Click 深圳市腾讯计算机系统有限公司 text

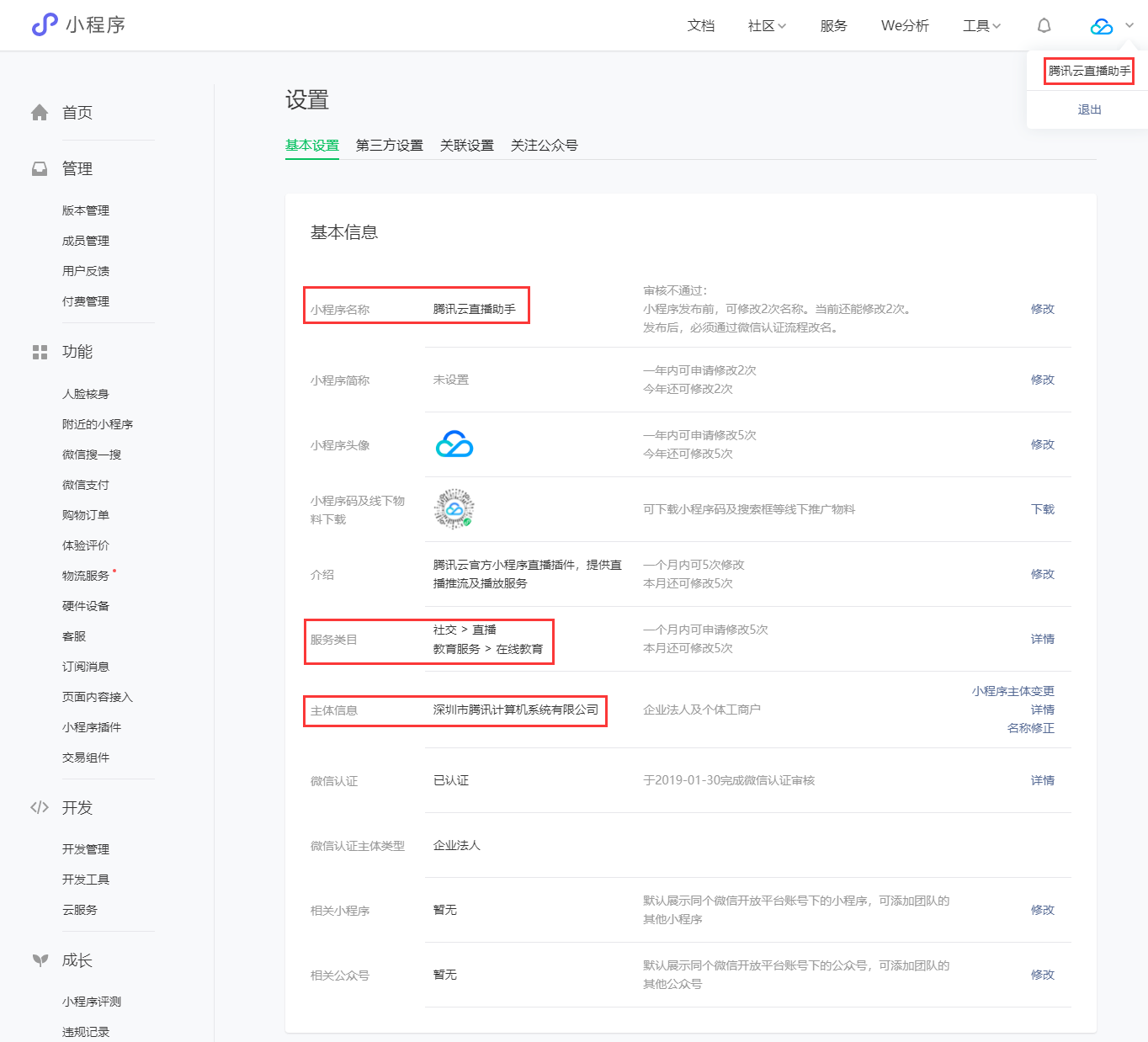pyautogui.click(x=516, y=710)
